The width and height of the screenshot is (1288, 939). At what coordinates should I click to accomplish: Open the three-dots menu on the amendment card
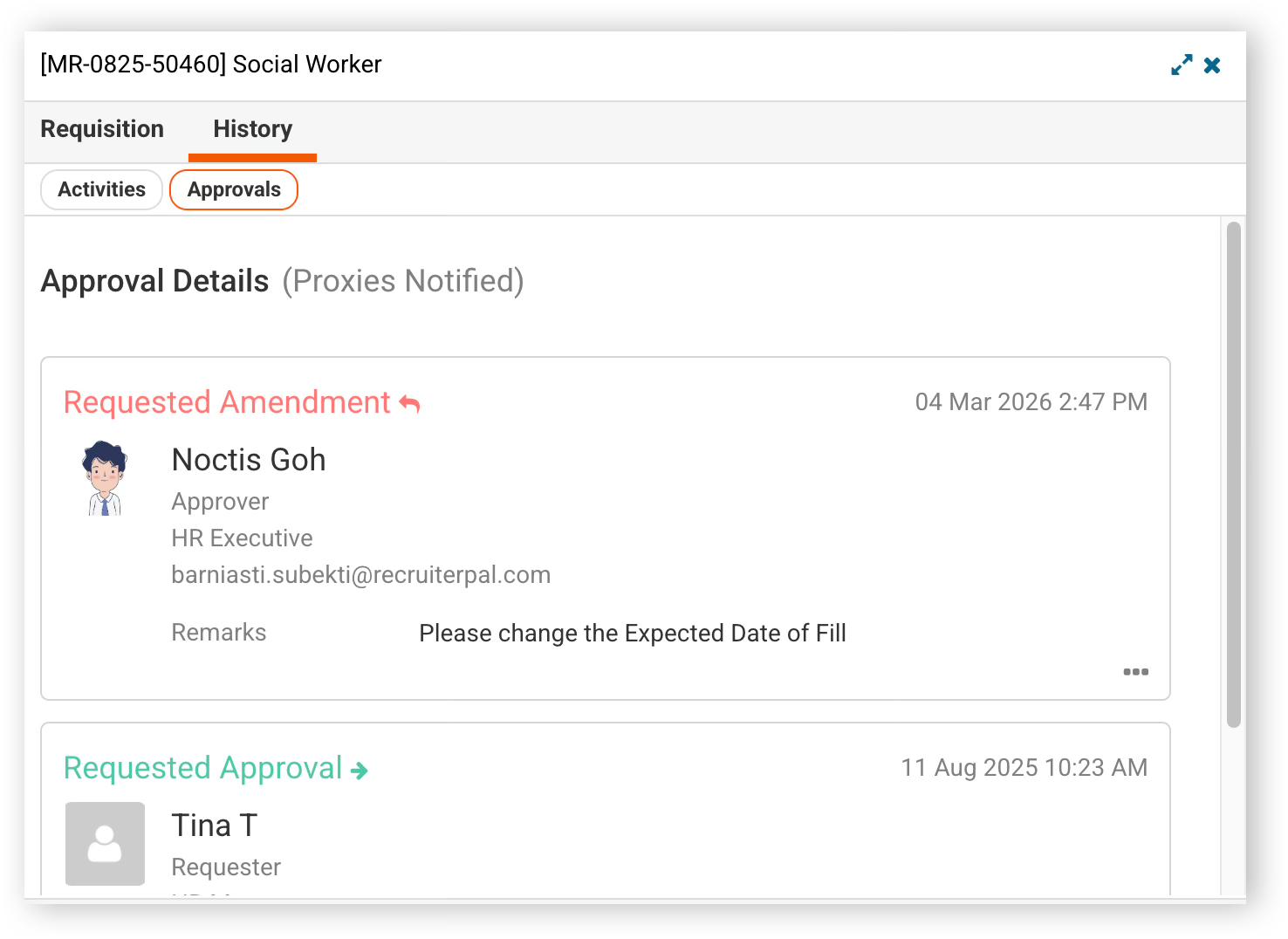coord(1135,671)
